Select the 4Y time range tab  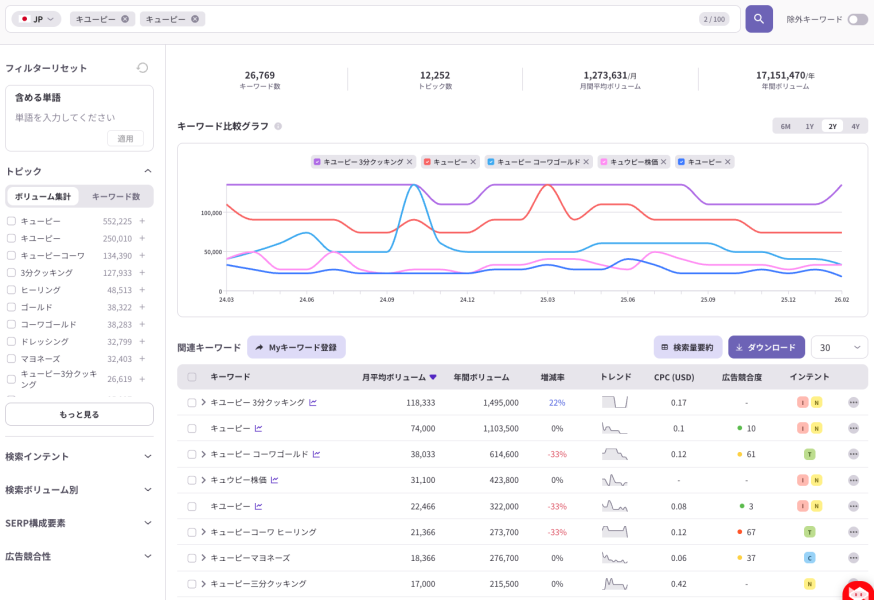855,126
